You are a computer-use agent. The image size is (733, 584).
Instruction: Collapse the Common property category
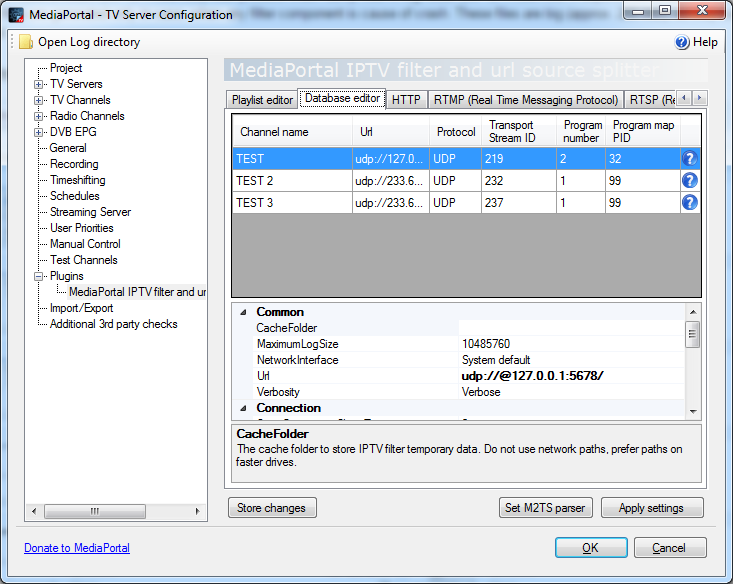pos(243,312)
